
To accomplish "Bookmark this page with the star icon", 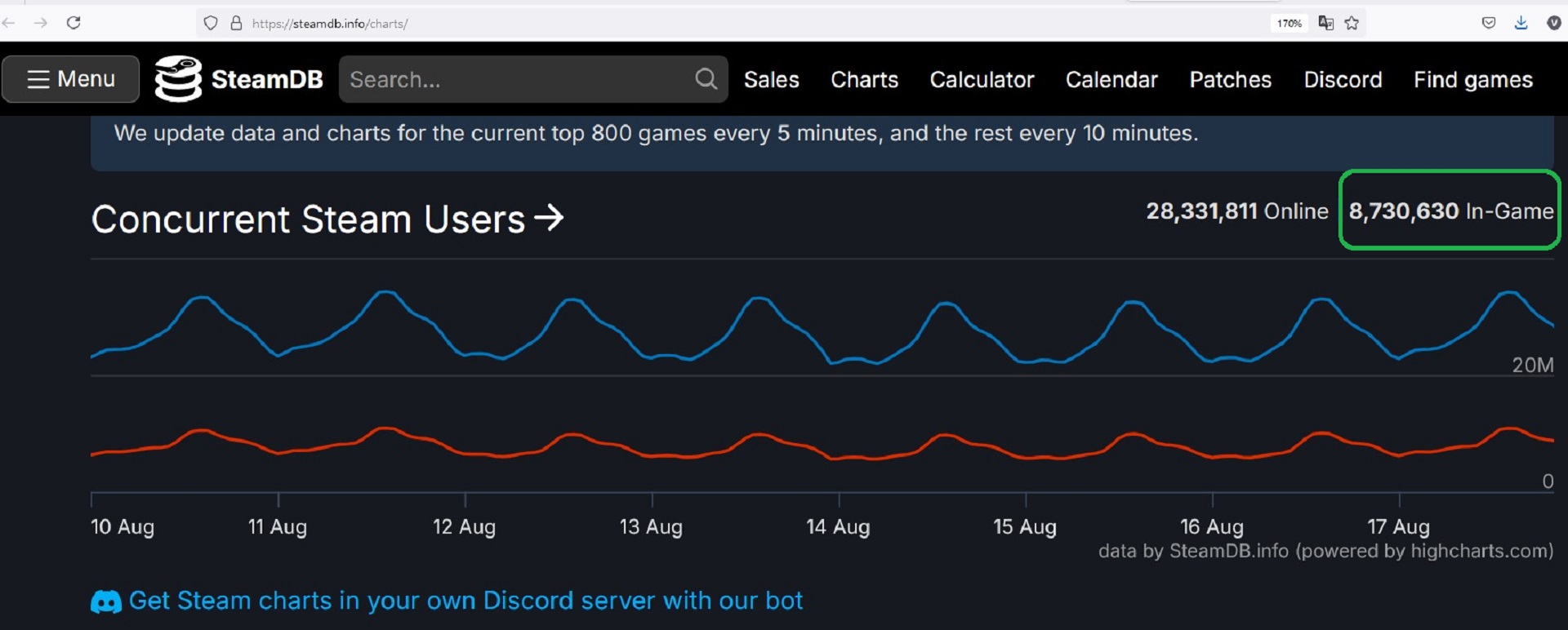I will click(1352, 23).
